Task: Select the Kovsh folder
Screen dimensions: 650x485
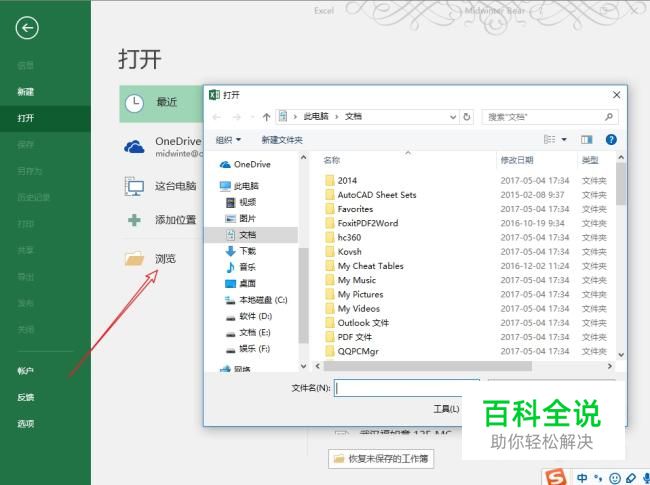Action: [343, 252]
